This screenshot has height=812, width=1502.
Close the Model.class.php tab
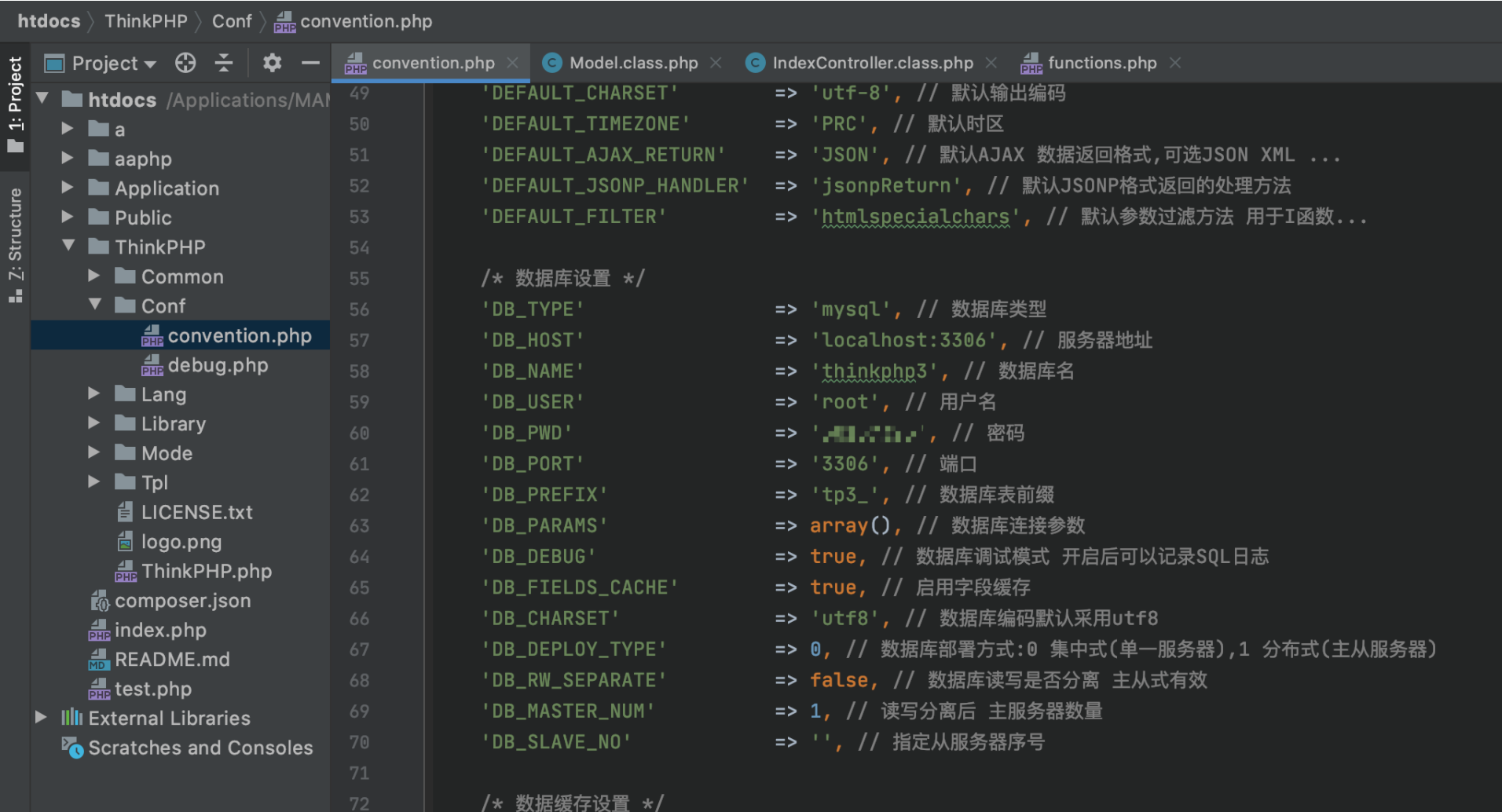[716, 63]
